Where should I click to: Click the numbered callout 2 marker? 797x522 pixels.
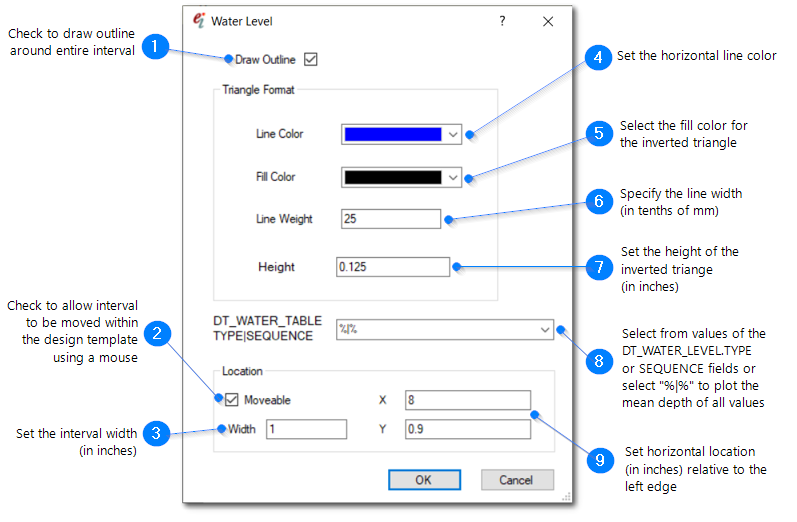click(x=155, y=332)
